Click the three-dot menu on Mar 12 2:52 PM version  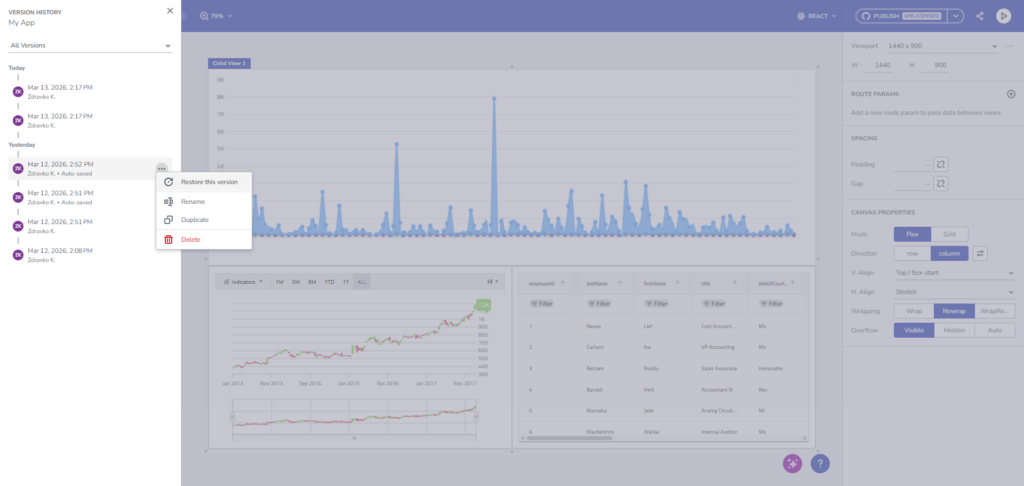[161, 168]
